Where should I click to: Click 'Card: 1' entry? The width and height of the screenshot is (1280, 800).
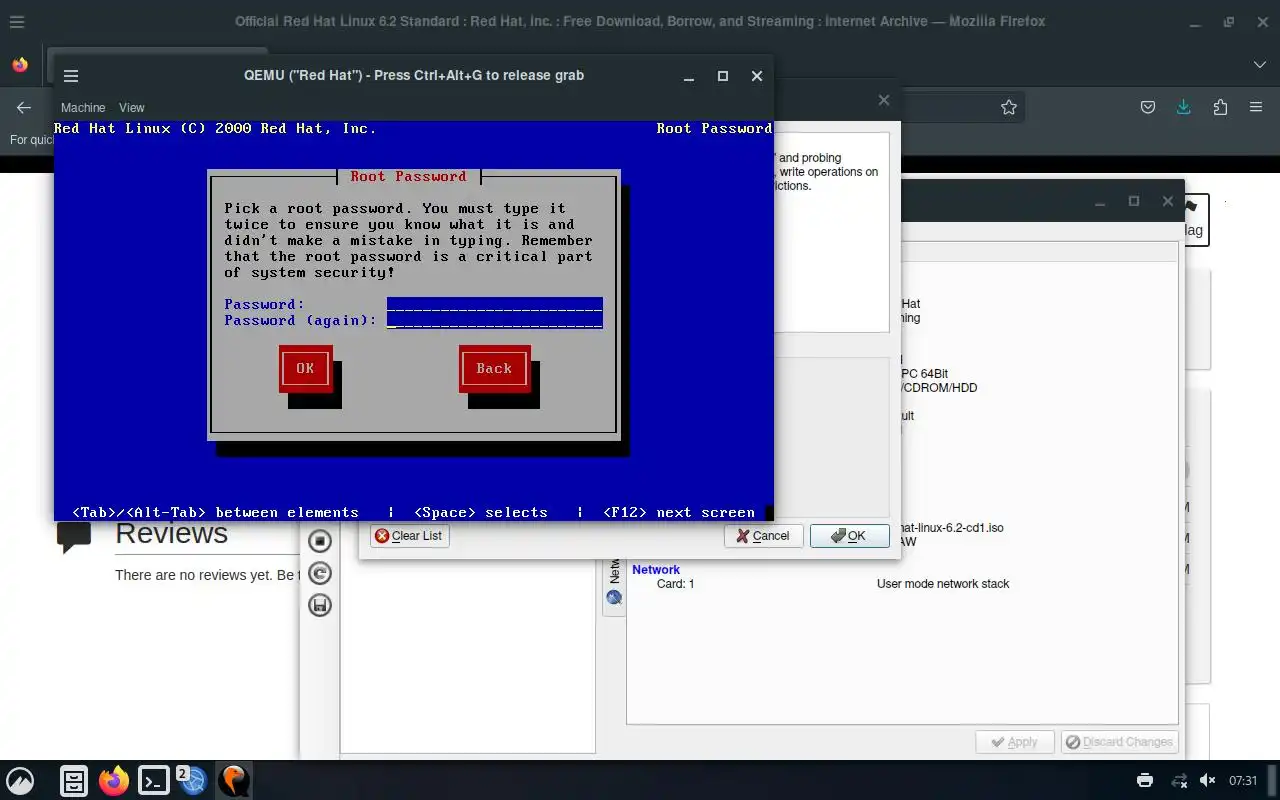coord(675,584)
